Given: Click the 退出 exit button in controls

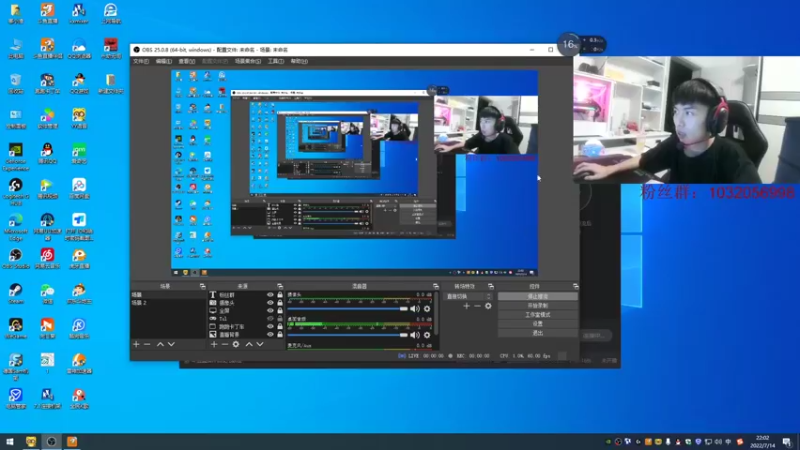Looking at the screenshot, I should pyautogui.click(x=538, y=333).
